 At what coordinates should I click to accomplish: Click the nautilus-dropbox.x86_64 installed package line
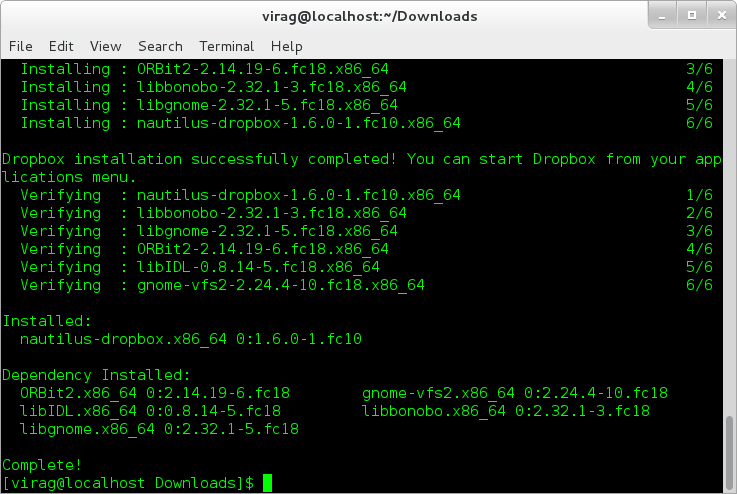coord(191,339)
